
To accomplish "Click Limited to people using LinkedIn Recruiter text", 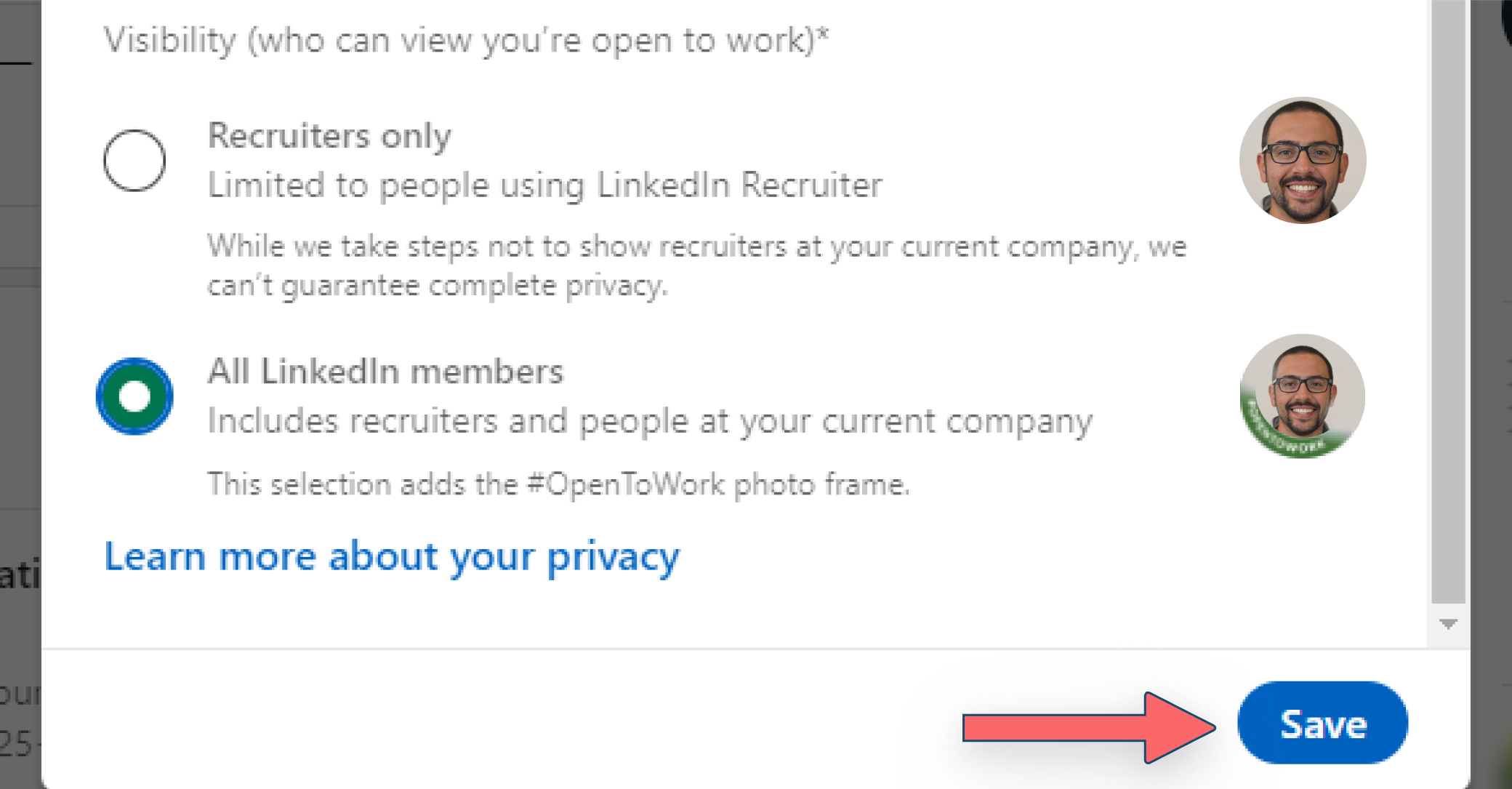I will pos(545,184).
